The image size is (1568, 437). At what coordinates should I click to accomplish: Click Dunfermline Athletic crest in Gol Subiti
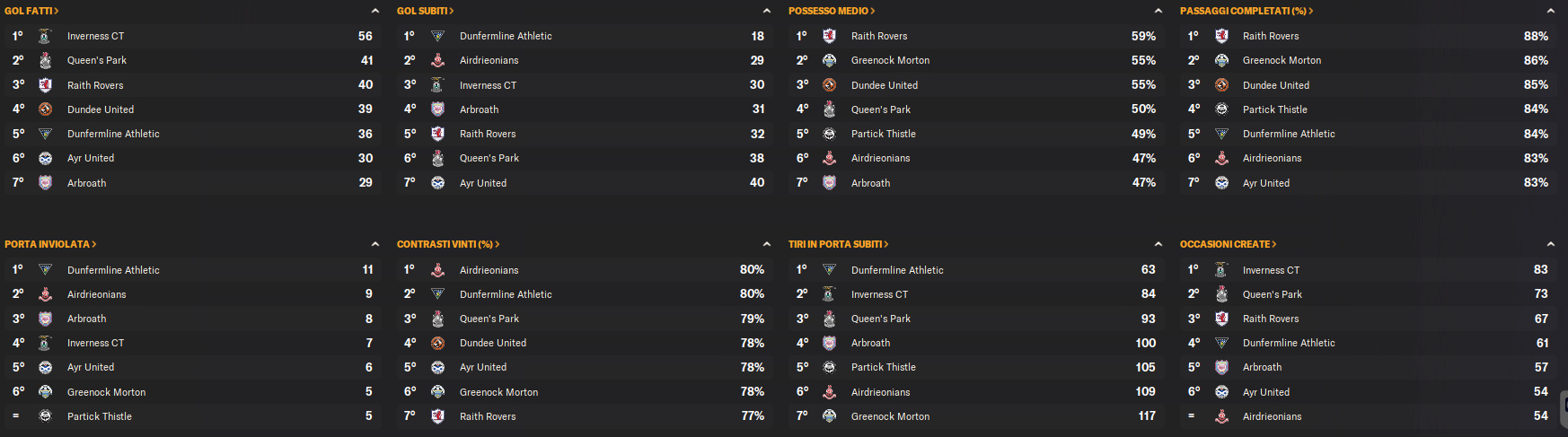click(437, 36)
